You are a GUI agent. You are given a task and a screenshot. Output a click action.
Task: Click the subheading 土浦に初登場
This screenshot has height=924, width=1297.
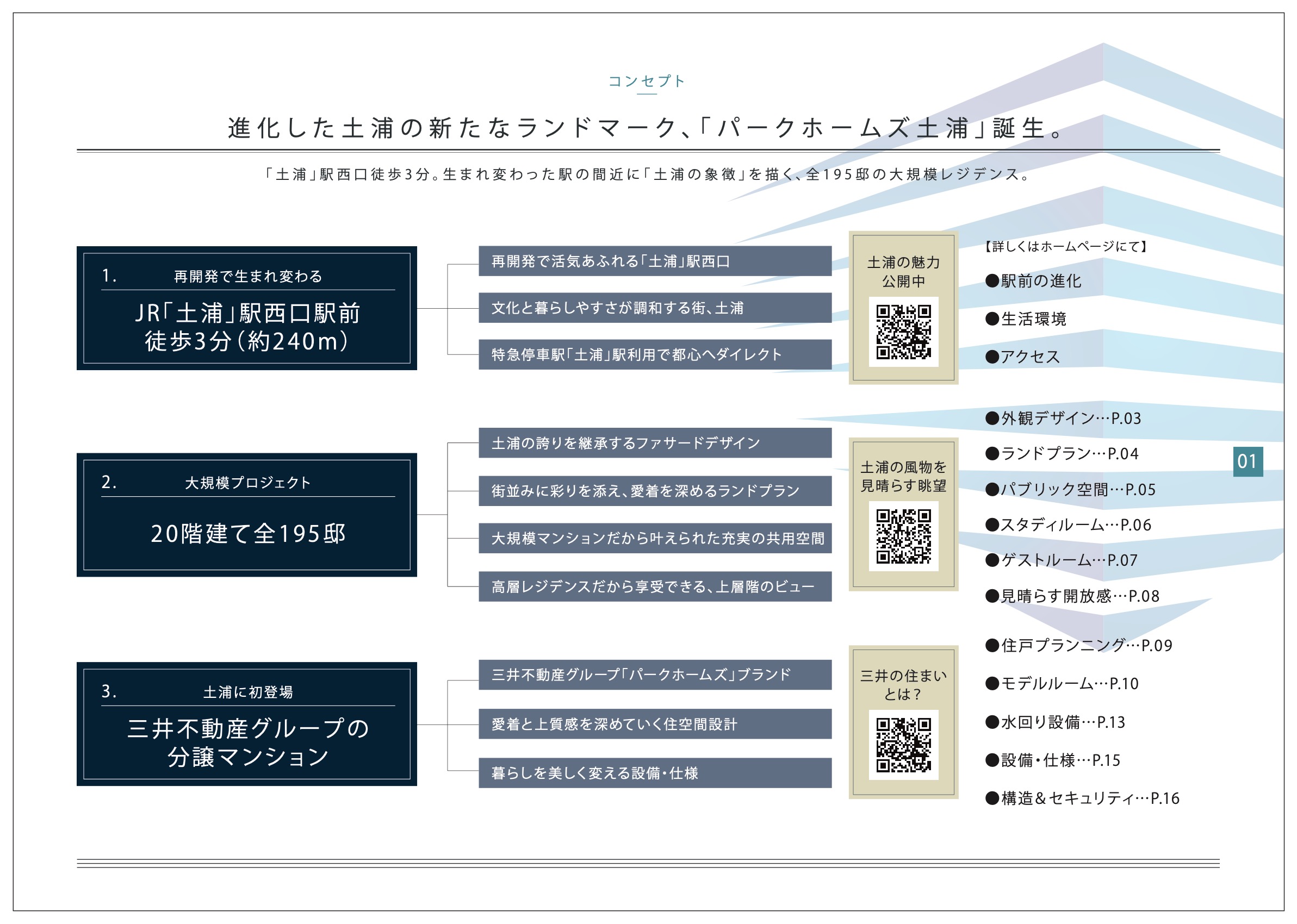pyautogui.click(x=248, y=692)
